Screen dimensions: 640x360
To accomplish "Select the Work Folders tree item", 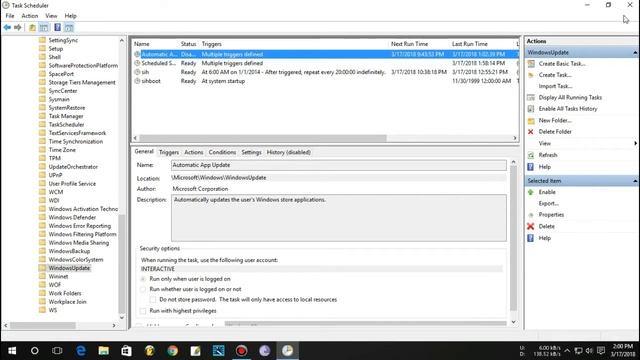I will [x=65, y=293].
